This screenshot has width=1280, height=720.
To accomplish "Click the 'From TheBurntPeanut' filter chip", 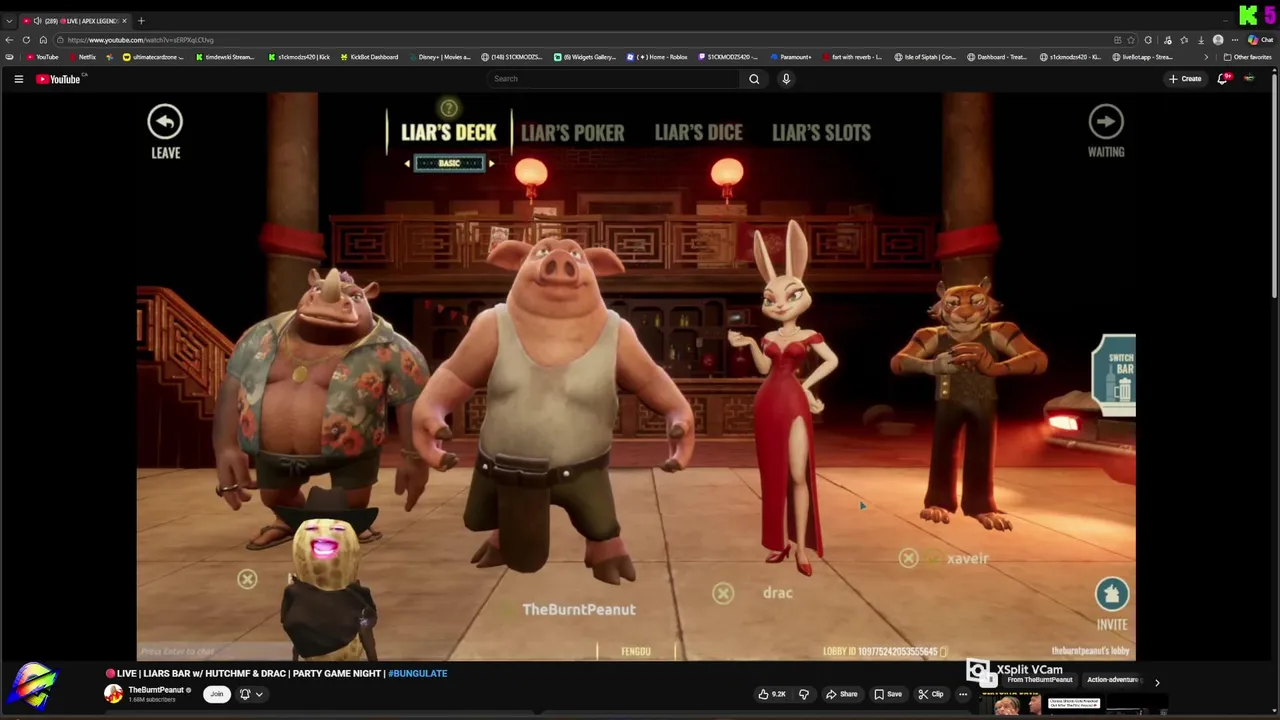I will tap(1039, 680).
